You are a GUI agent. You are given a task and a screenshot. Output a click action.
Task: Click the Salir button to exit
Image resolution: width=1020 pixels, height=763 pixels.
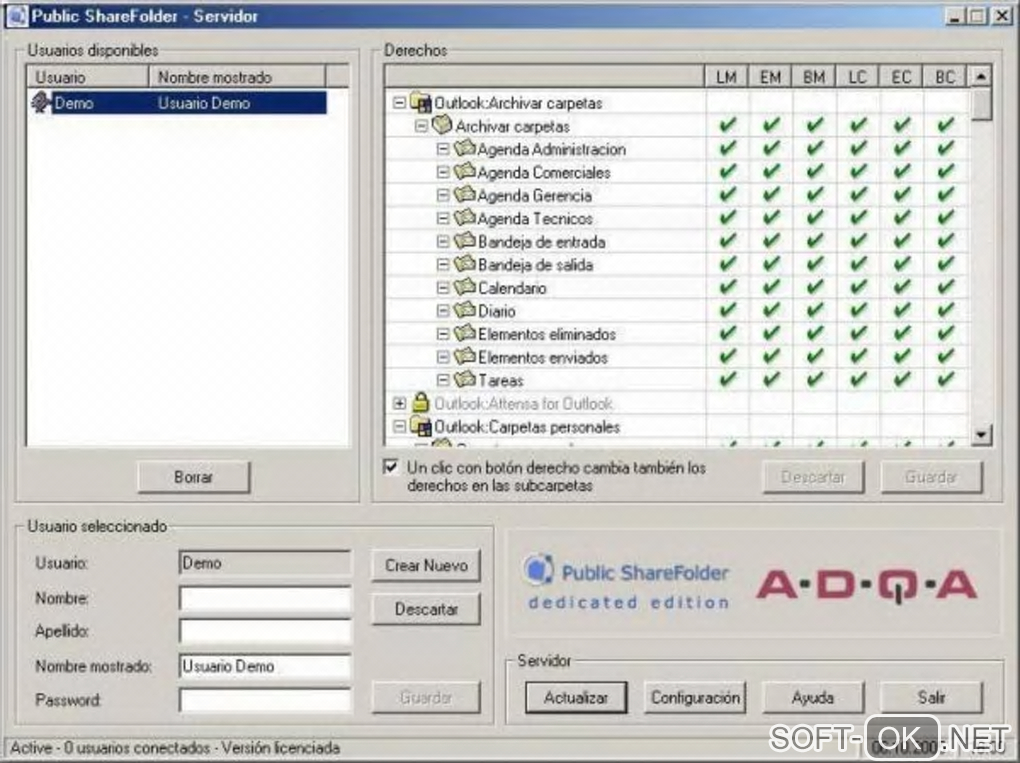pyautogui.click(x=931, y=697)
